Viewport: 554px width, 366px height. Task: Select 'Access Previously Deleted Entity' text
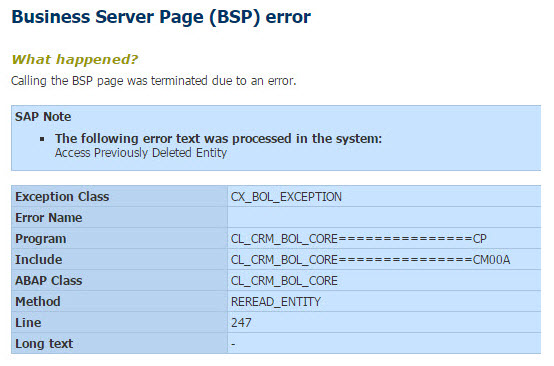tap(141, 153)
